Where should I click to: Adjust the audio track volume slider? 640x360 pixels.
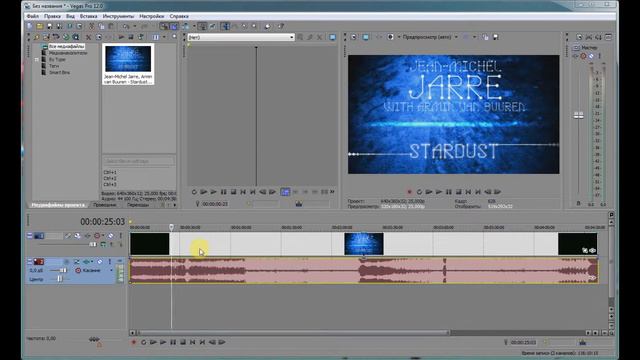coord(63,270)
